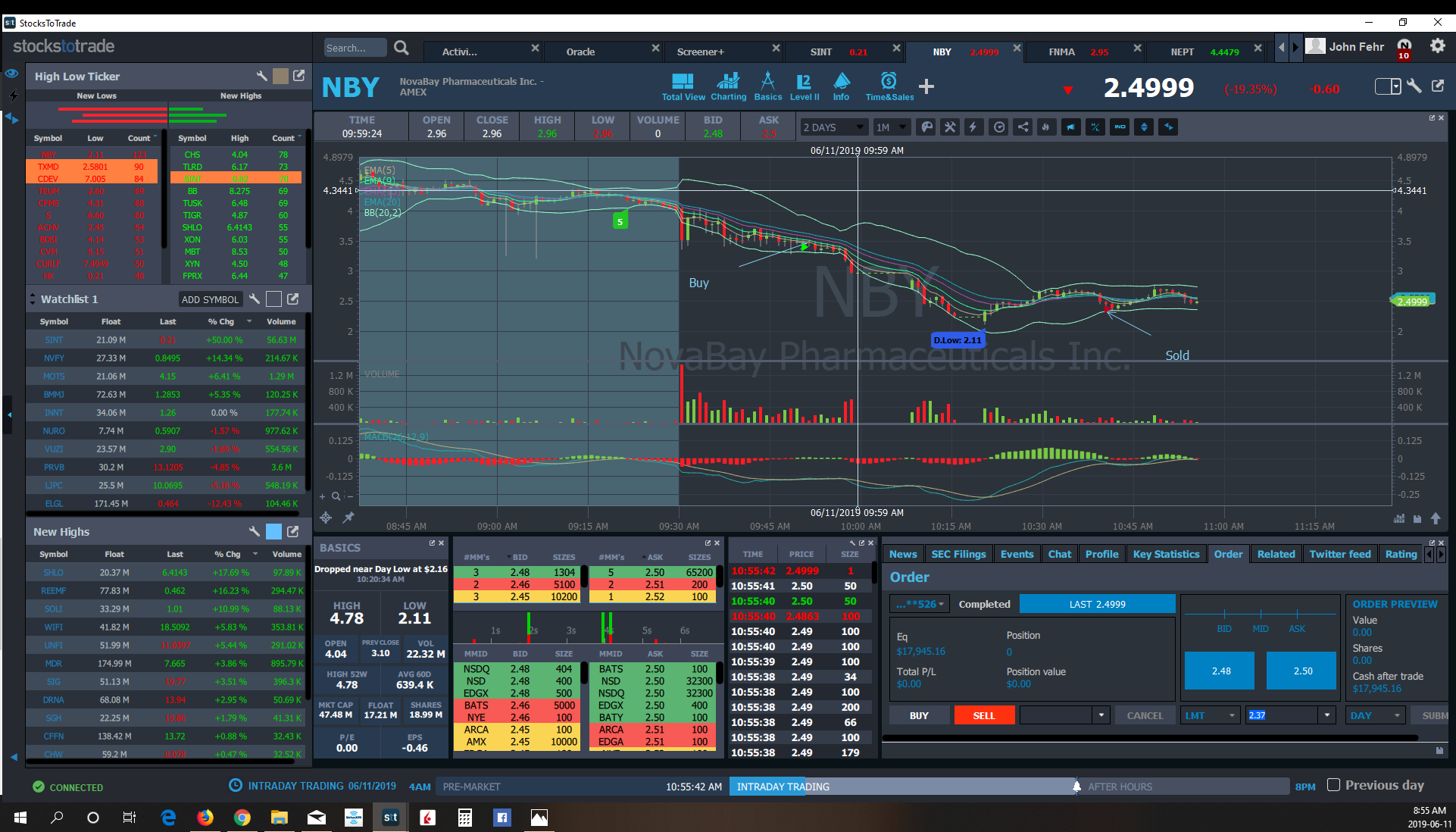Expand the 2 DAYS range dropdown
1456x832 pixels.
(833, 127)
